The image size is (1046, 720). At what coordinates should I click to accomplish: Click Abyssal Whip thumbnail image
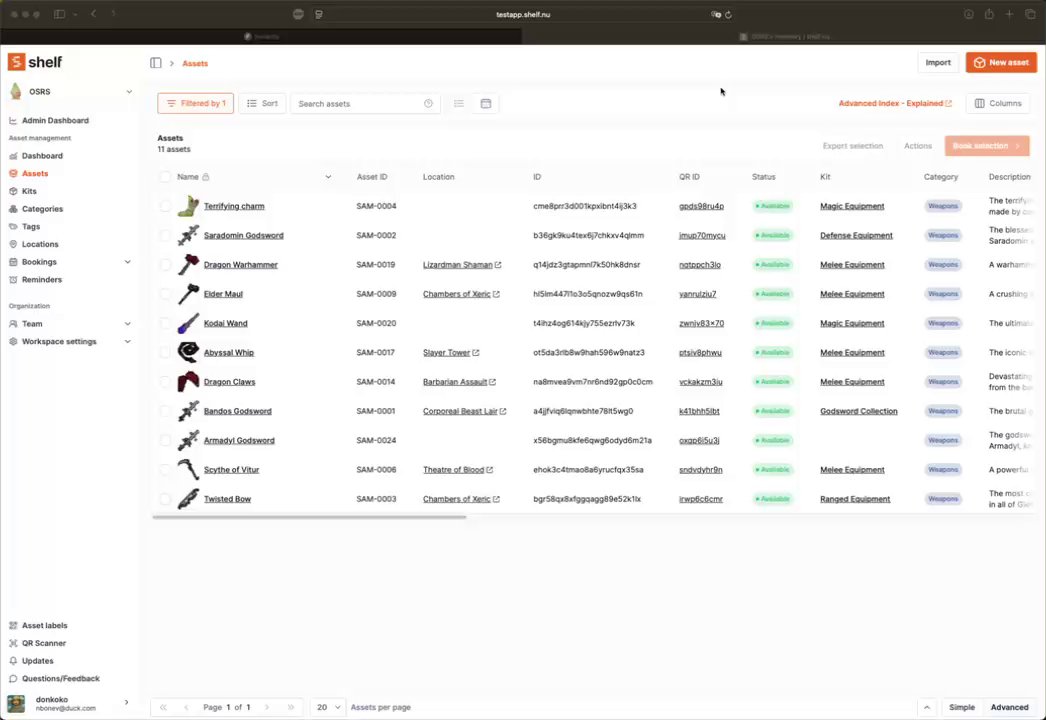[x=188, y=352]
